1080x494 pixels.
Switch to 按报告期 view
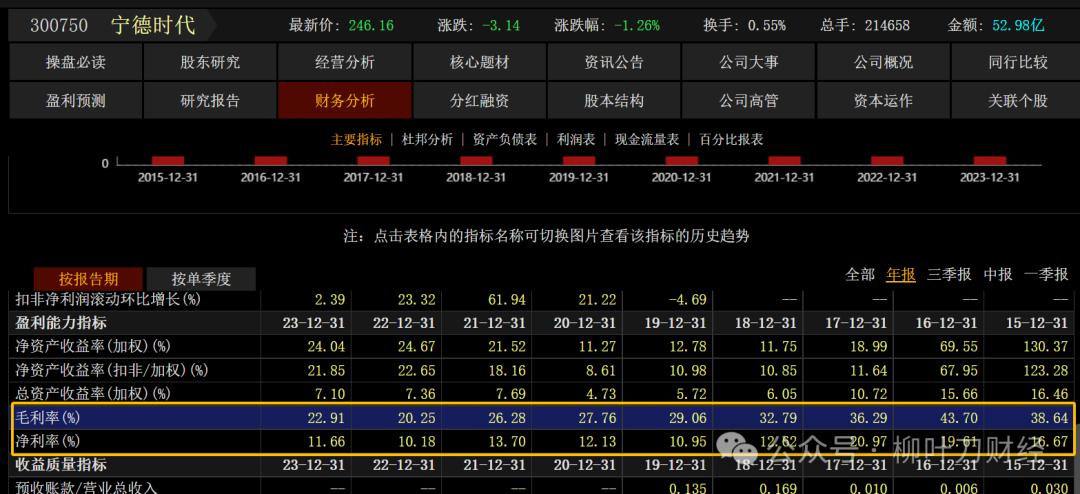88,279
